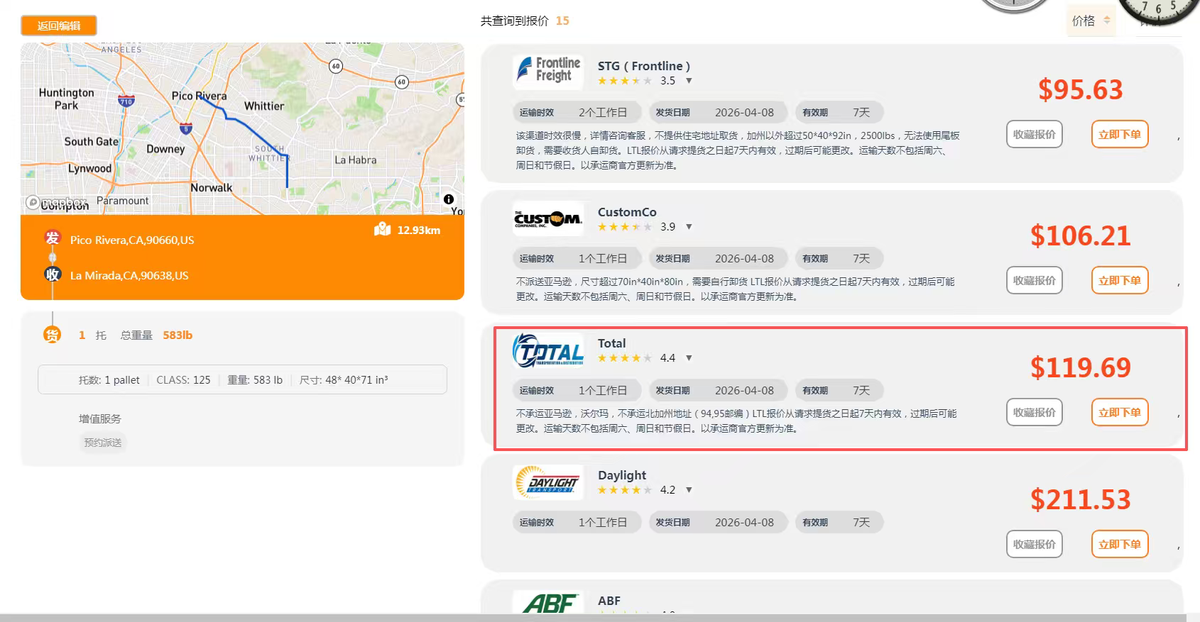Expand STG Frontline 3.5 rating details
The height and width of the screenshot is (622, 1200).
[689, 81]
